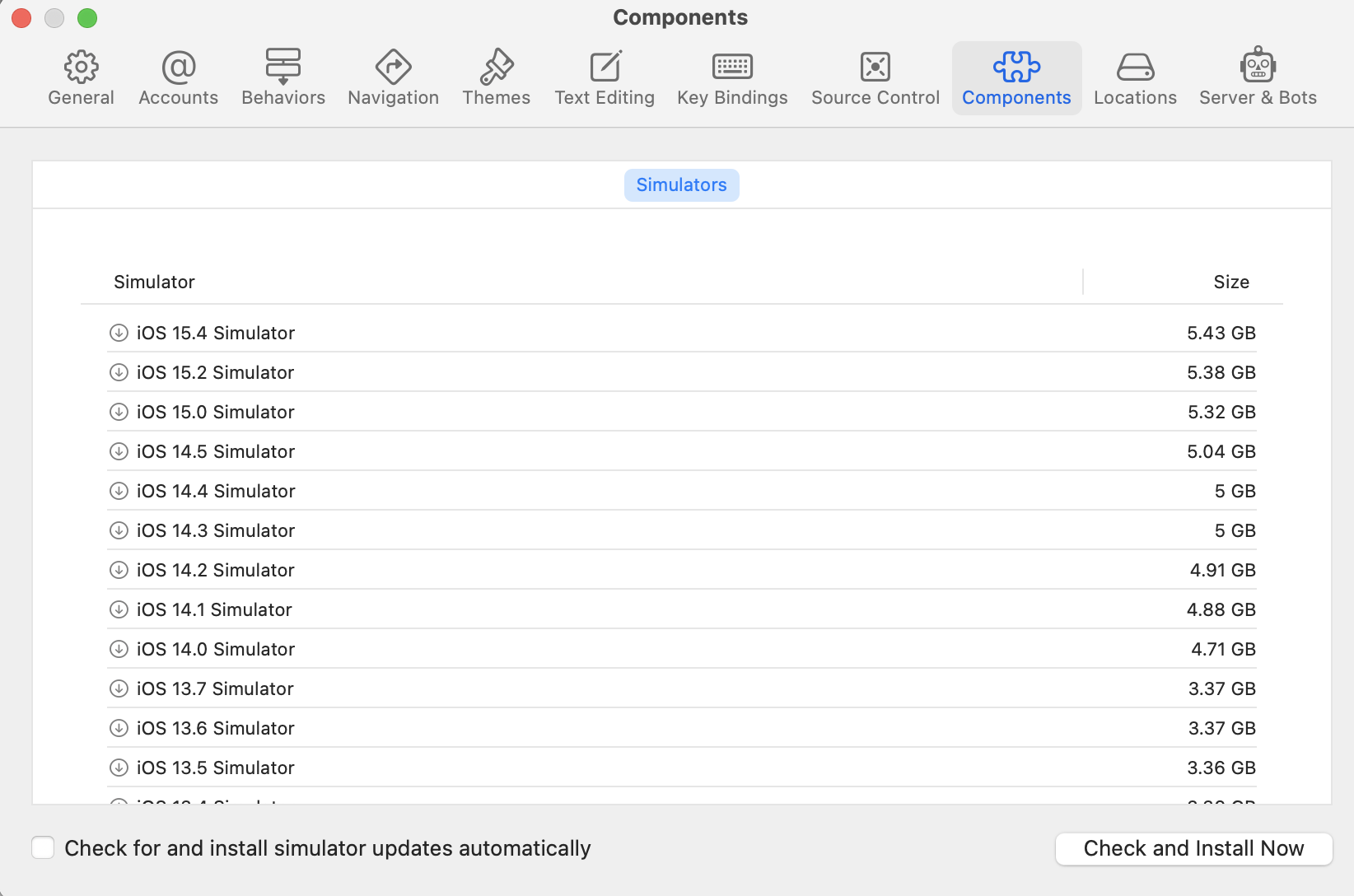Open the Source Control preferences pane
Image resolution: width=1354 pixels, height=896 pixels.
pos(875,79)
